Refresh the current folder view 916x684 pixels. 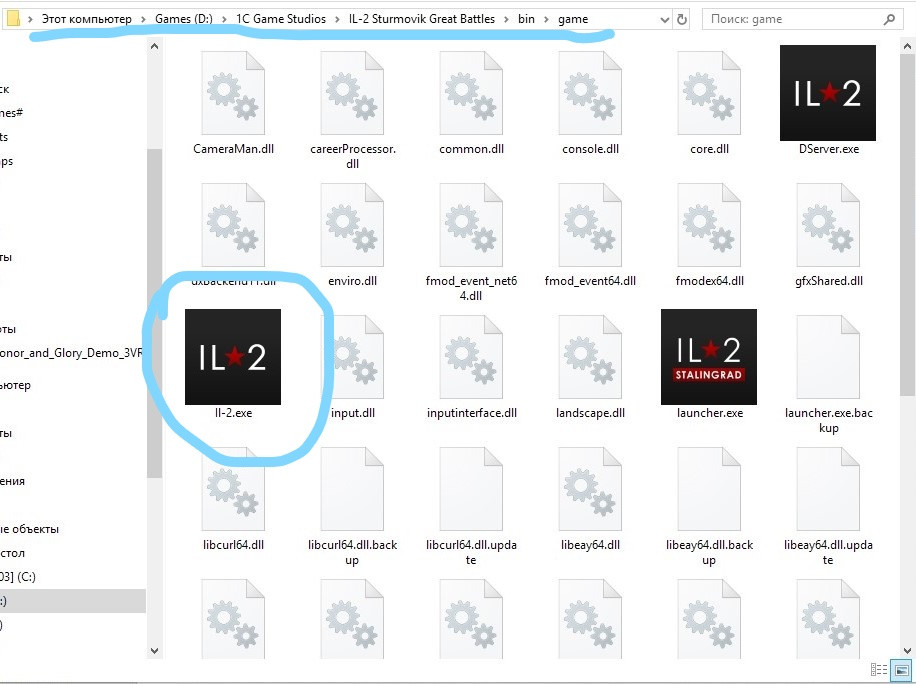pyautogui.click(x=681, y=19)
